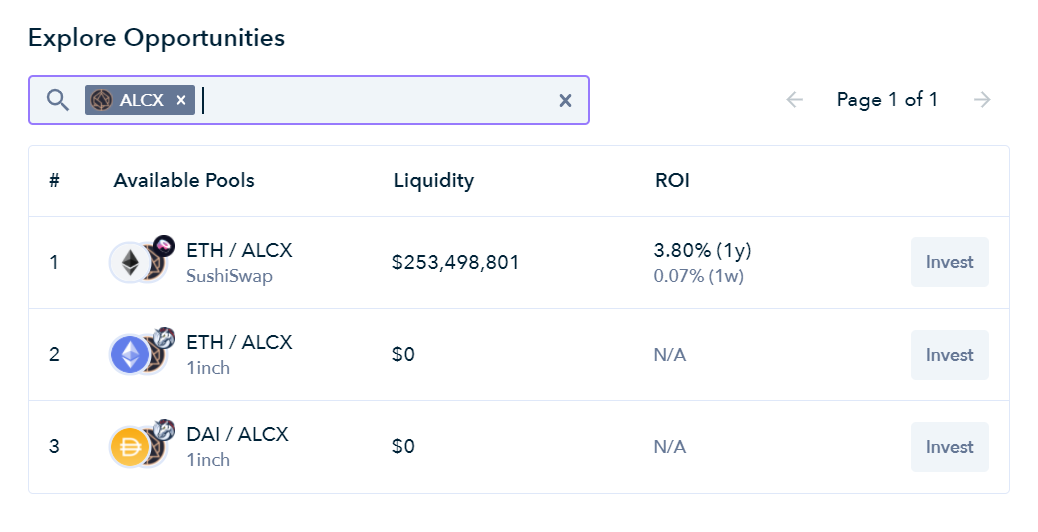This screenshot has width=1038, height=532.
Task: Click the Liquidity column header
Action: pos(433,181)
